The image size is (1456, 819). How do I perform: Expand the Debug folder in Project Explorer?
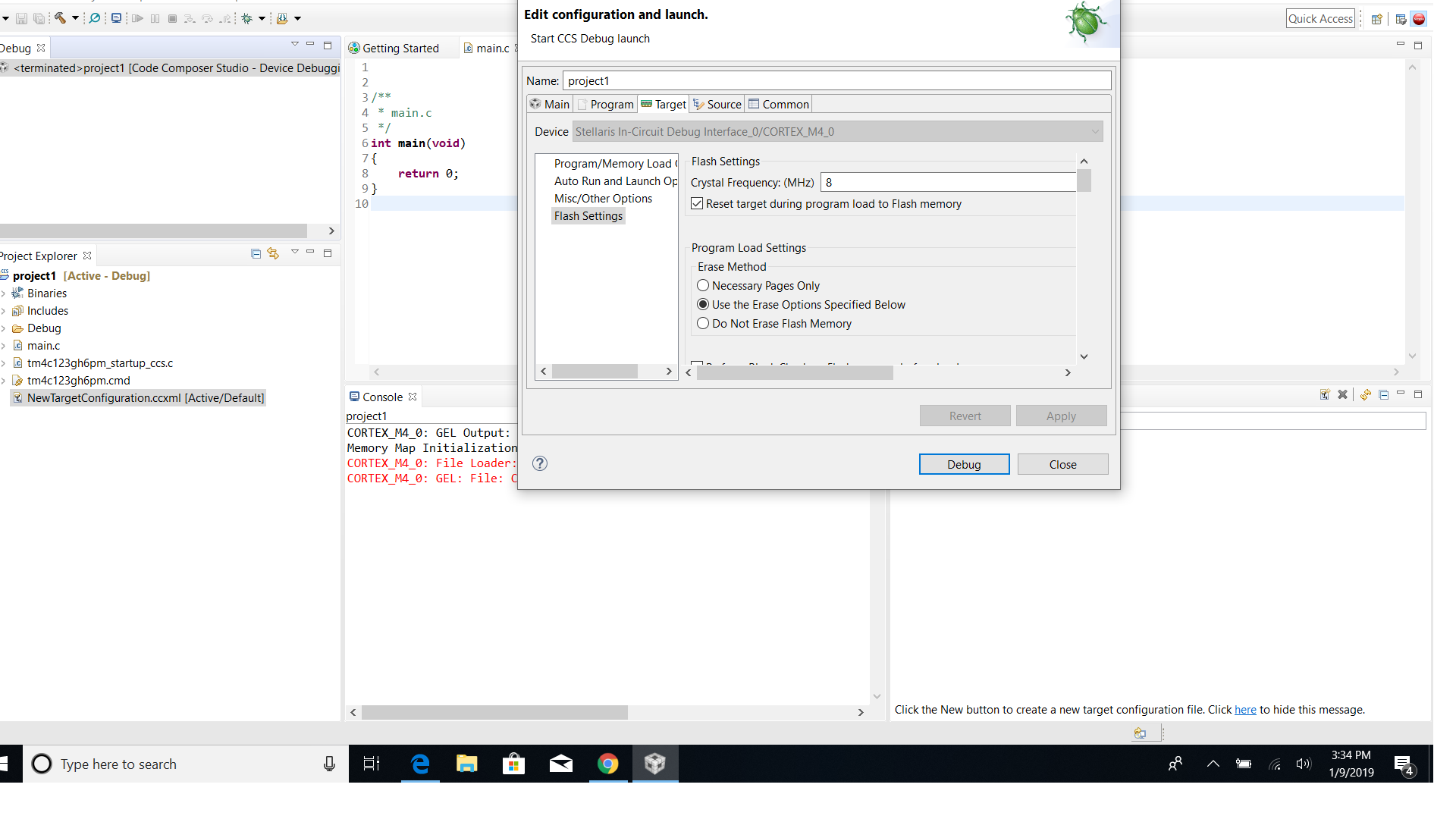(4, 328)
